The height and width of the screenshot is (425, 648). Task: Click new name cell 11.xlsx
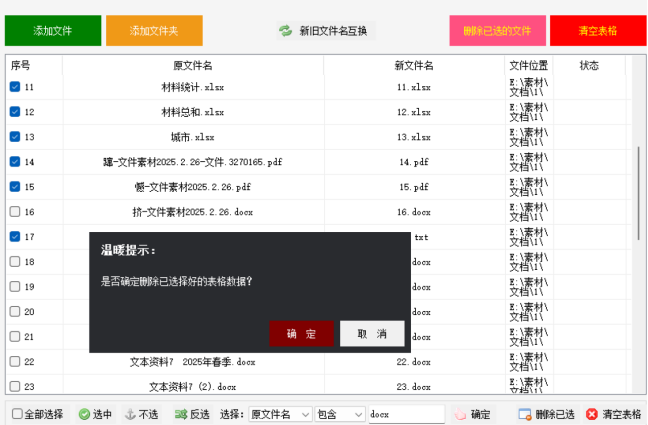pyautogui.click(x=414, y=87)
